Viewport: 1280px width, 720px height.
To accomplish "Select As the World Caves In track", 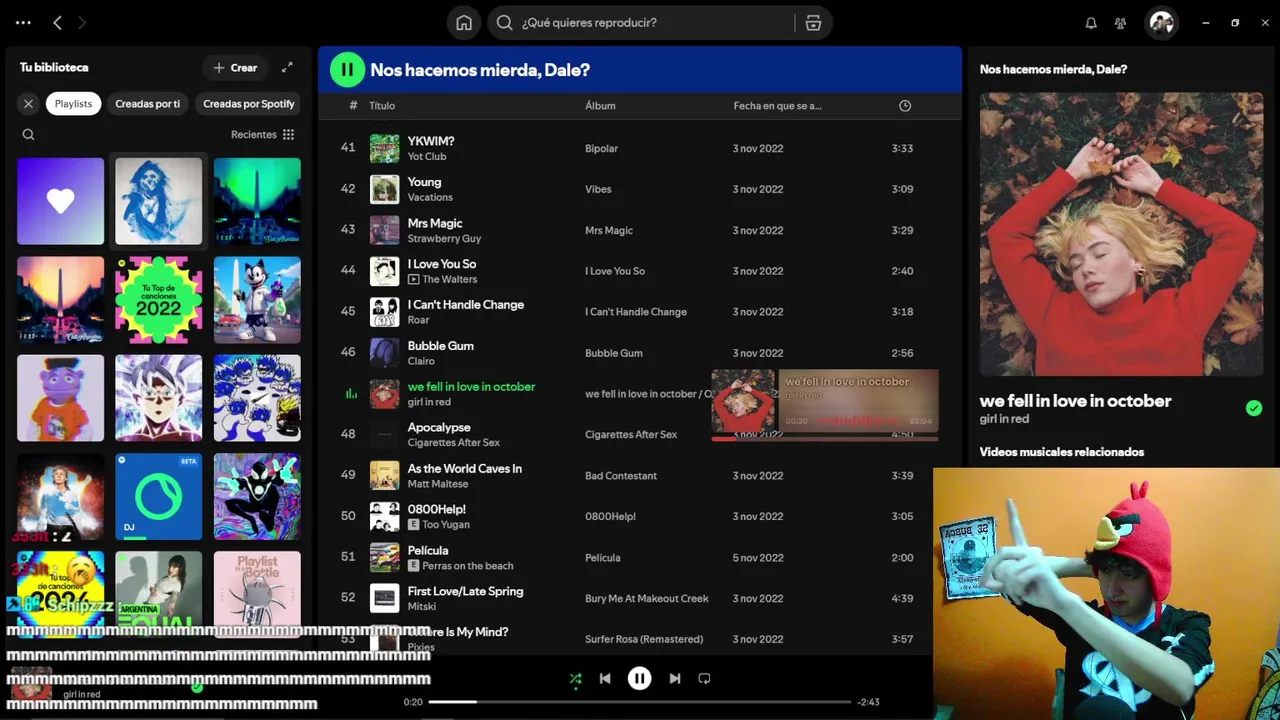I will (x=465, y=468).
